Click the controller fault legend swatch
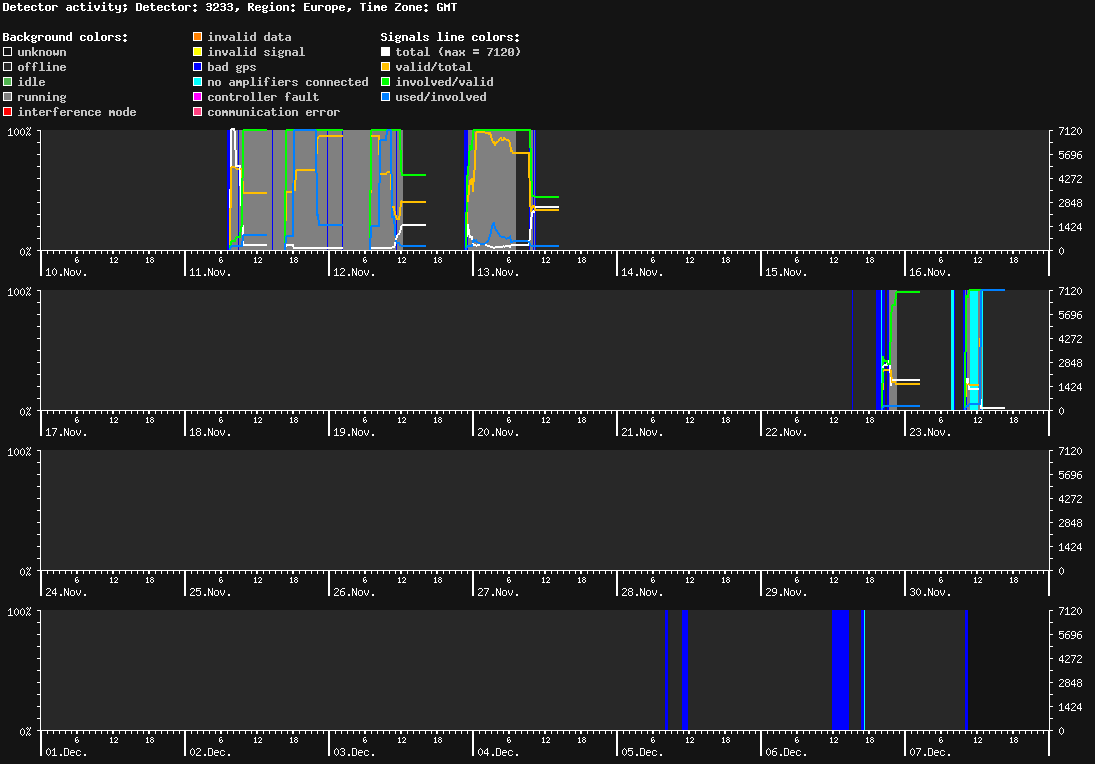The width and height of the screenshot is (1095, 764). [198, 96]
